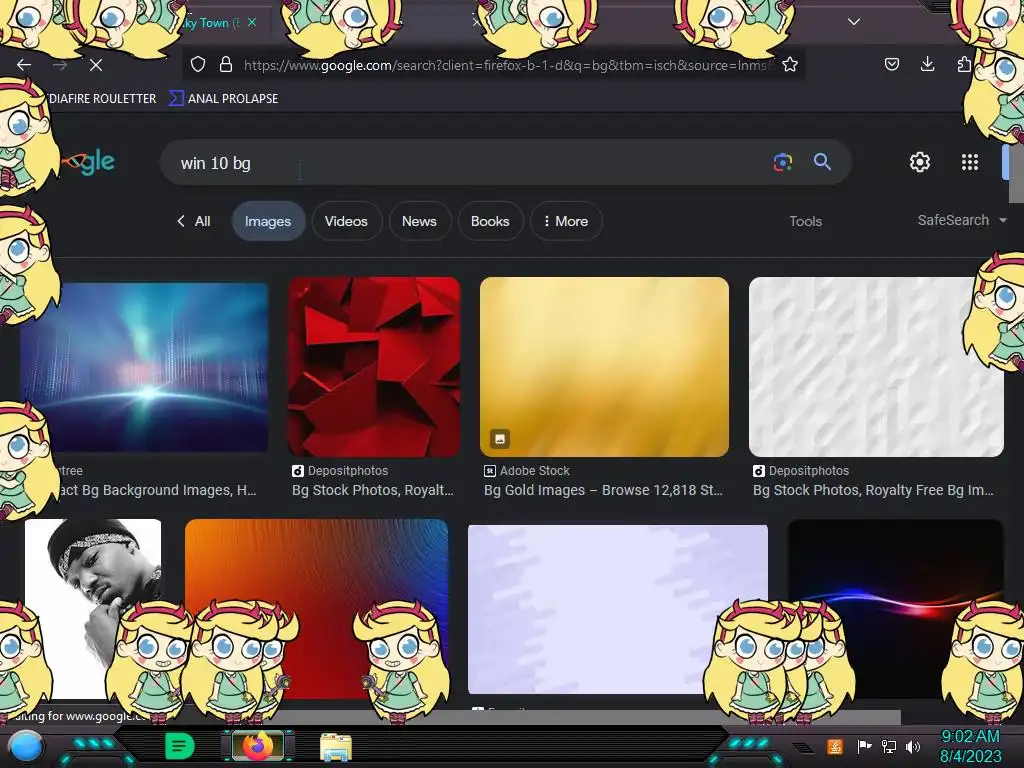Switch to Firefox in taskbar

(x=257, y=745)
